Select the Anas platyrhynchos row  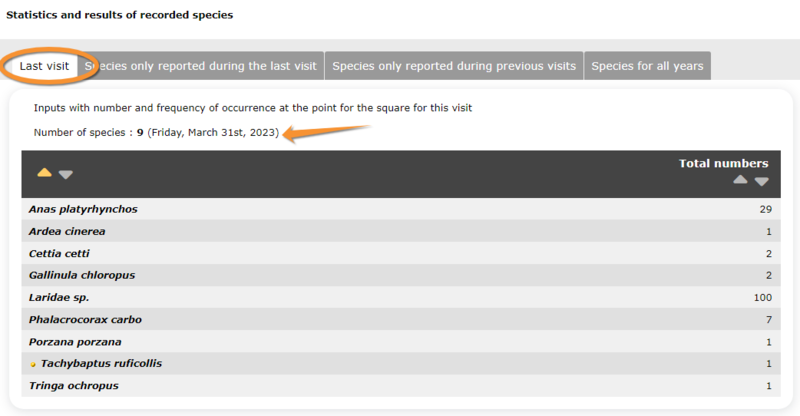tap(401, 209)
